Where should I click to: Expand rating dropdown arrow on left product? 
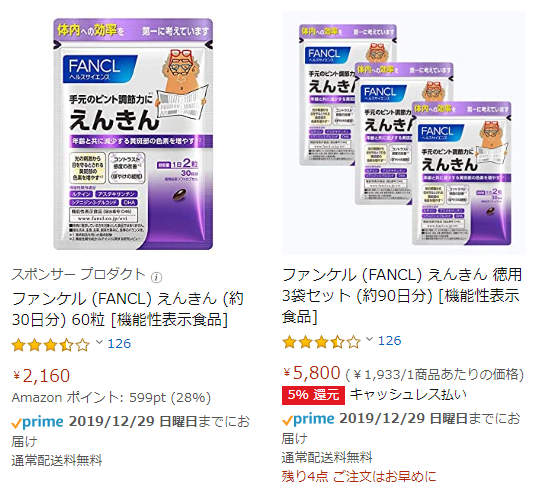coord(99,343)
